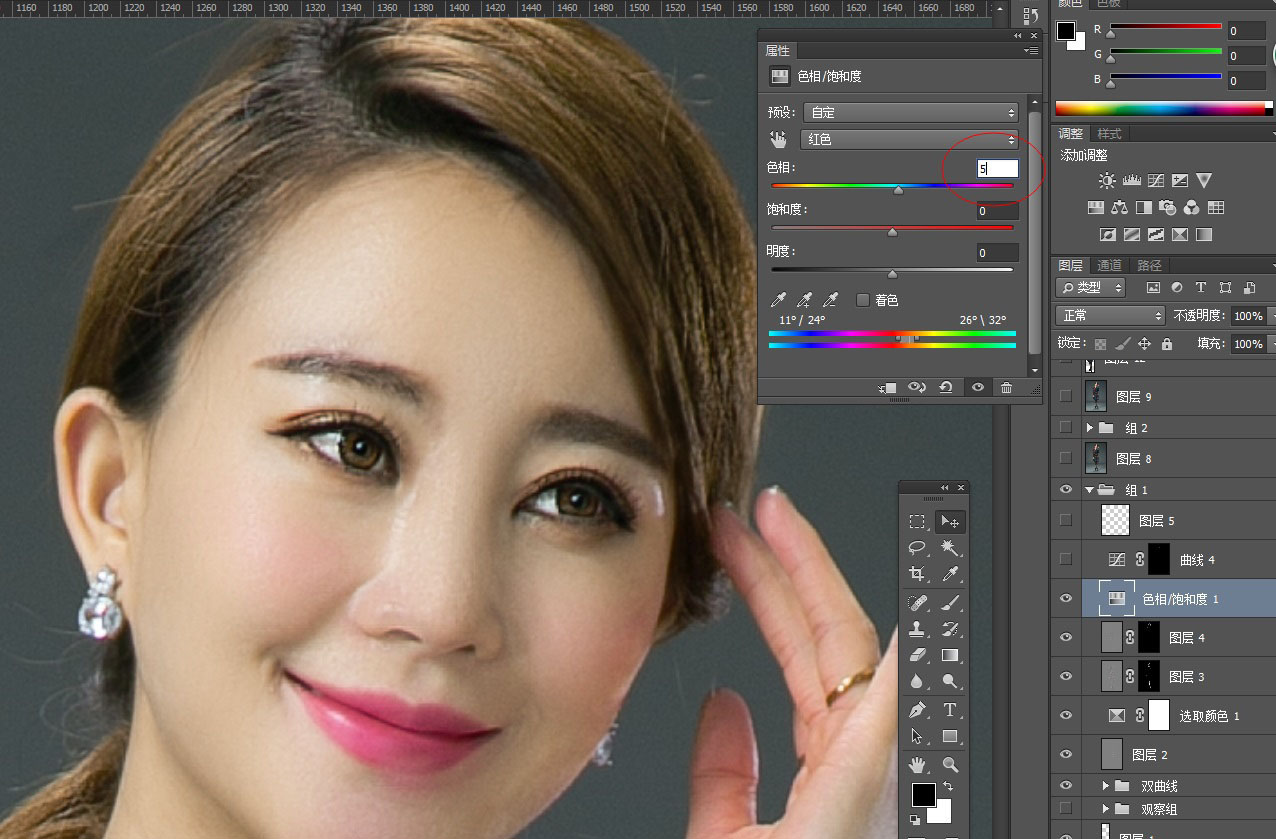The image size is (1276, 839).
Task: Select the Eyedropper tool in toolbox
Action: coord(950,574)
